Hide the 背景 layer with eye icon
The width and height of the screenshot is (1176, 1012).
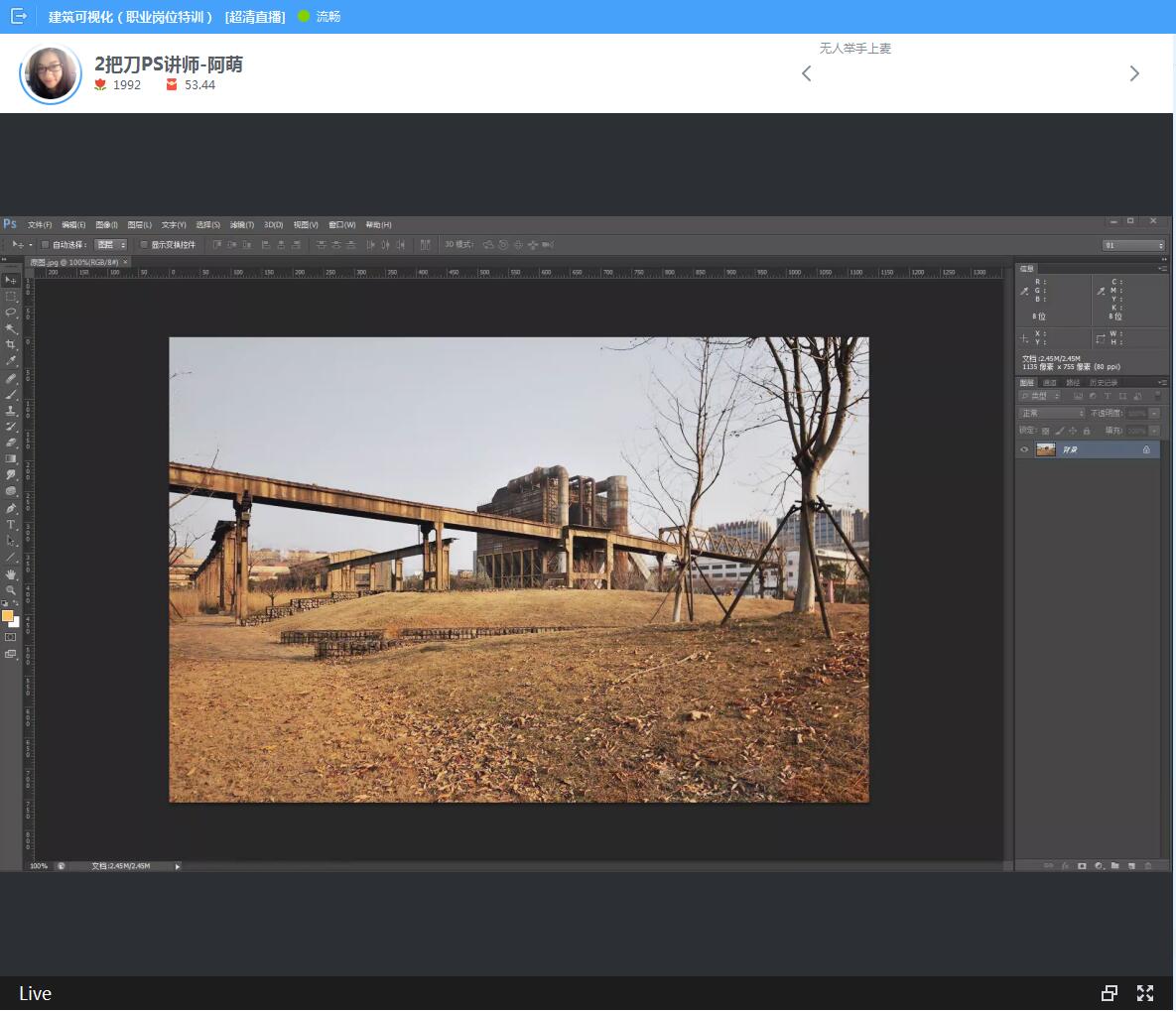1025,449
